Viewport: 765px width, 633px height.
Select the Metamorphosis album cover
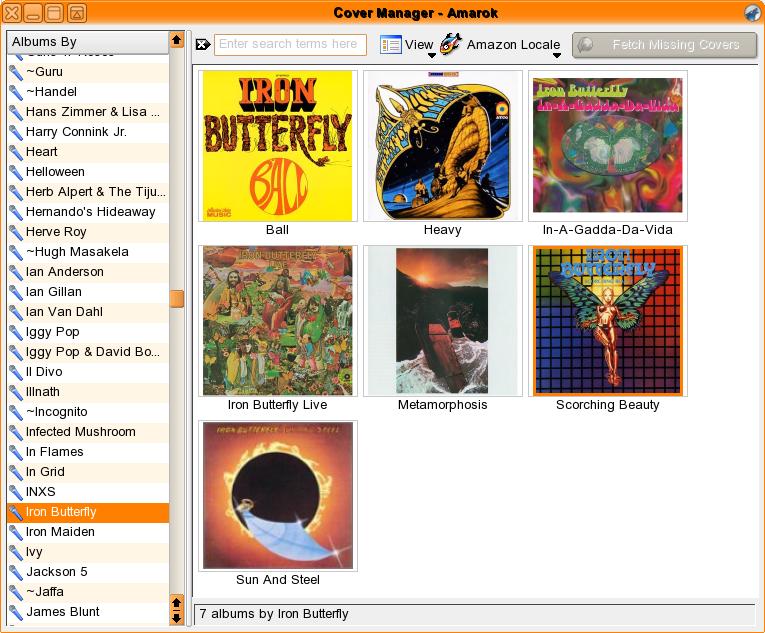(443, 321)
